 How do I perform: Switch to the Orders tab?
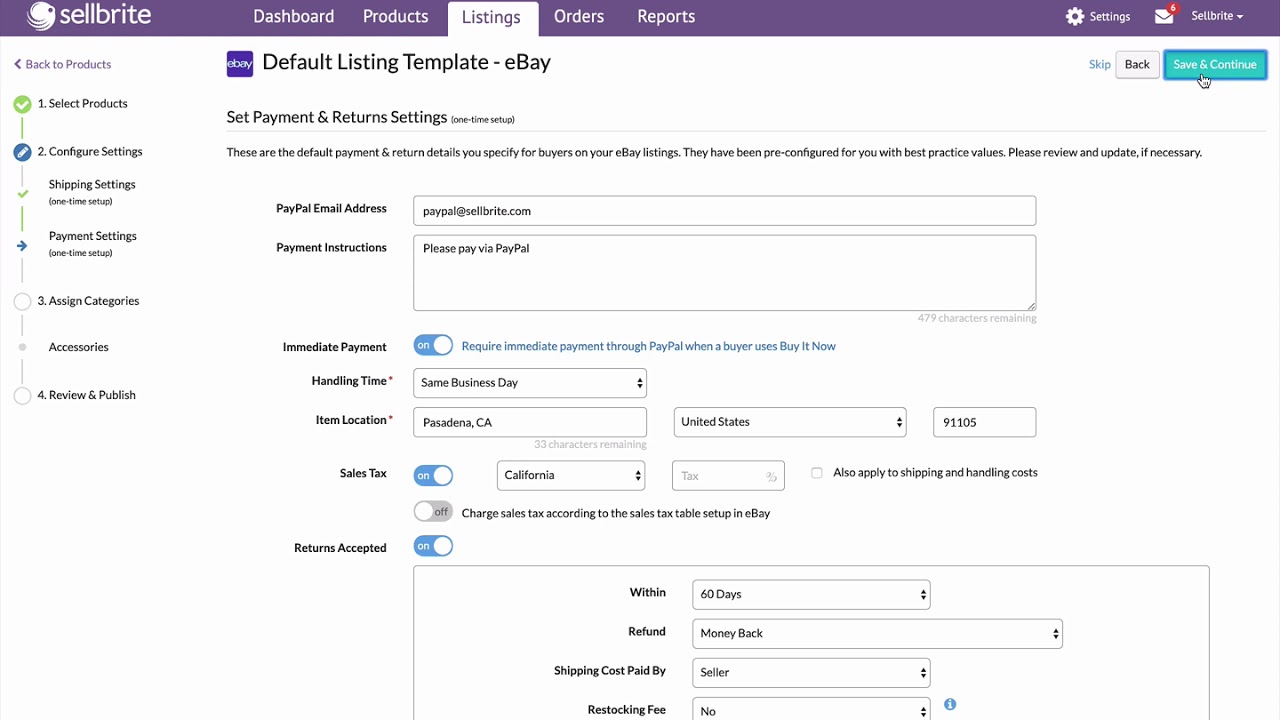click(578, 17)
